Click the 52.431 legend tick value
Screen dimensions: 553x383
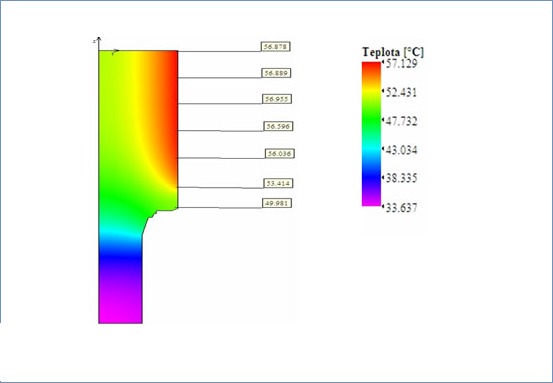(x=401, y=92)
